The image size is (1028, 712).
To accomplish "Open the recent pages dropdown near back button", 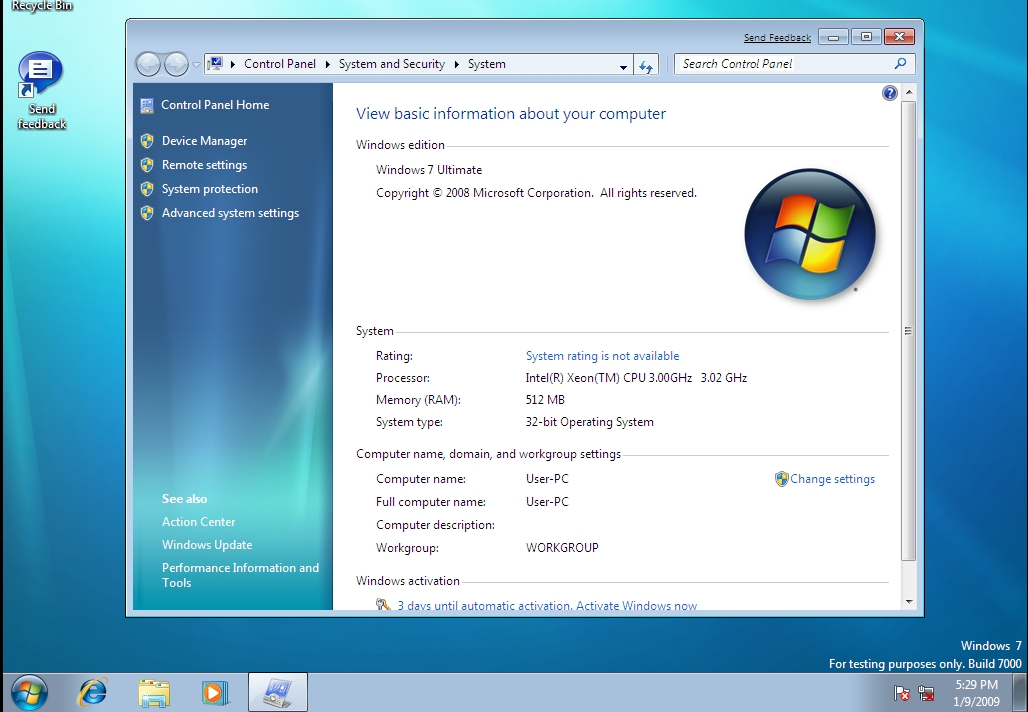I will tap(195, 63).
